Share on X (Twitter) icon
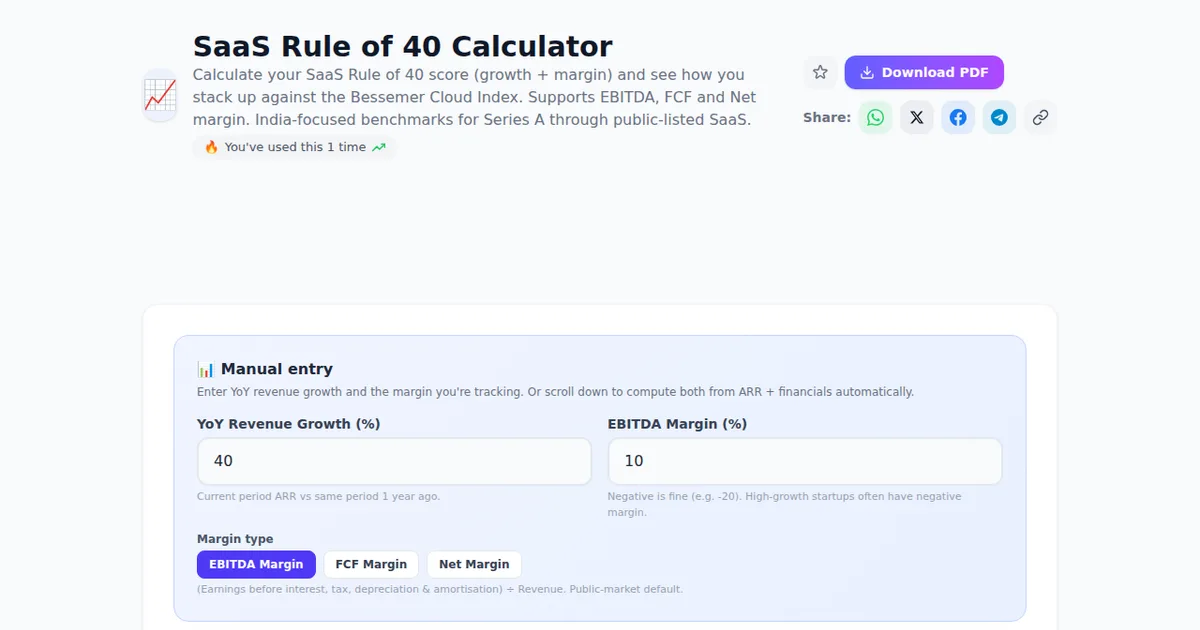Screen dimensions: 1200x630 click(917, 117)
